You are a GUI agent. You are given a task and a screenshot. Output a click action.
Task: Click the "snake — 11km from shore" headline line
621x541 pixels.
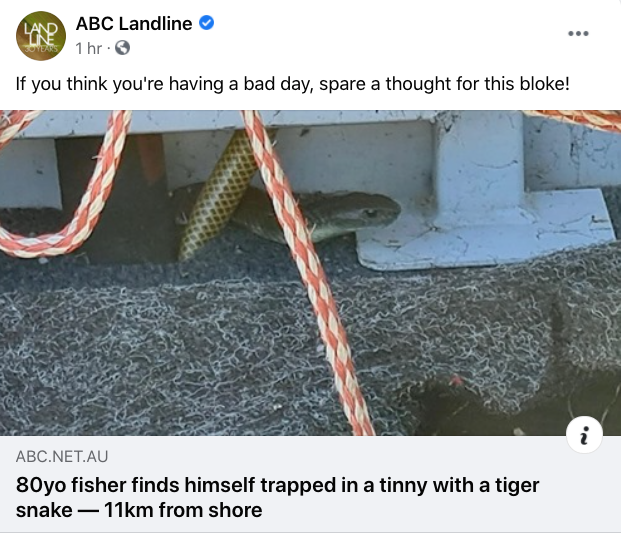(139, 510)
